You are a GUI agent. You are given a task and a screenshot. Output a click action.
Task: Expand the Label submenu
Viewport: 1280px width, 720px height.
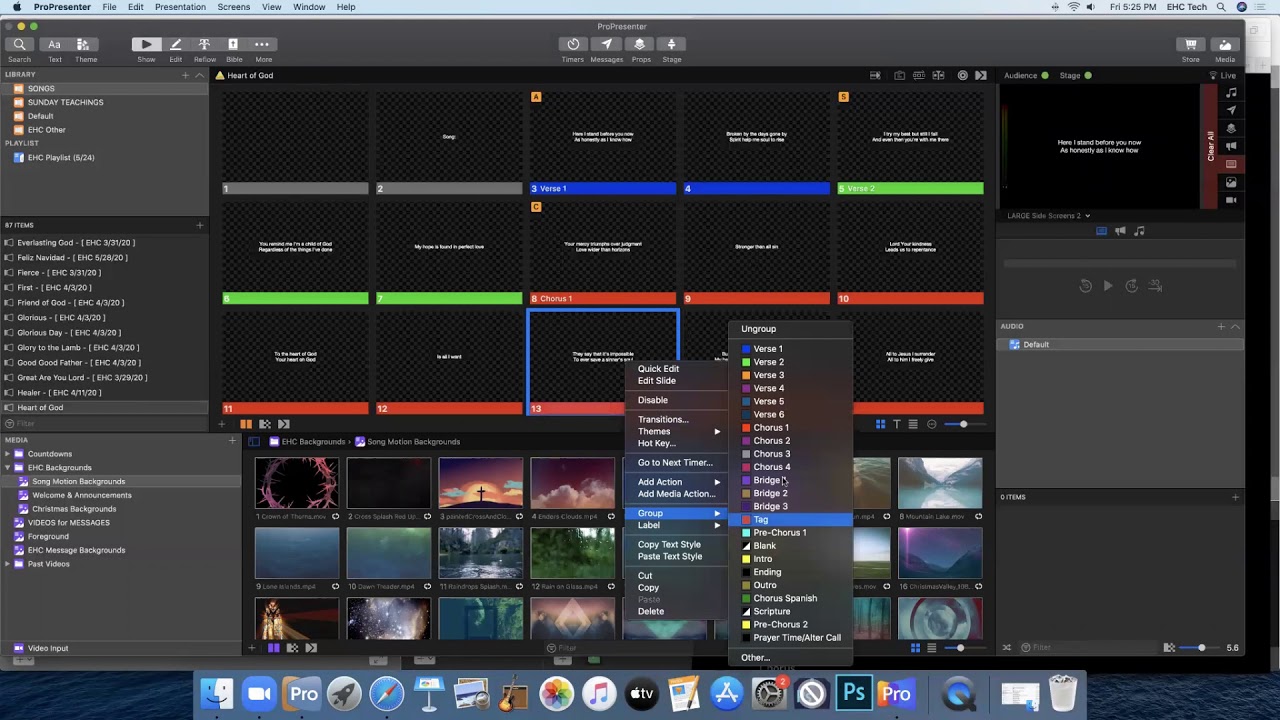(x=678, y=526)
